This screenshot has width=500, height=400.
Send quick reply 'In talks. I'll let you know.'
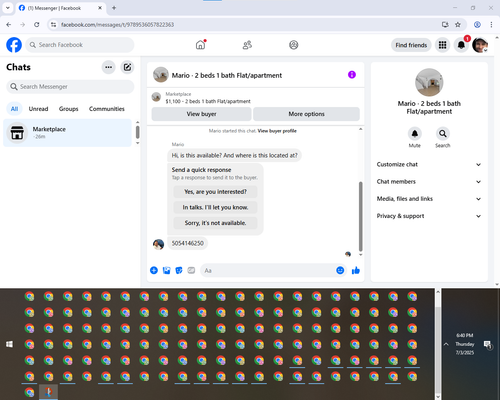pos(215,207)
